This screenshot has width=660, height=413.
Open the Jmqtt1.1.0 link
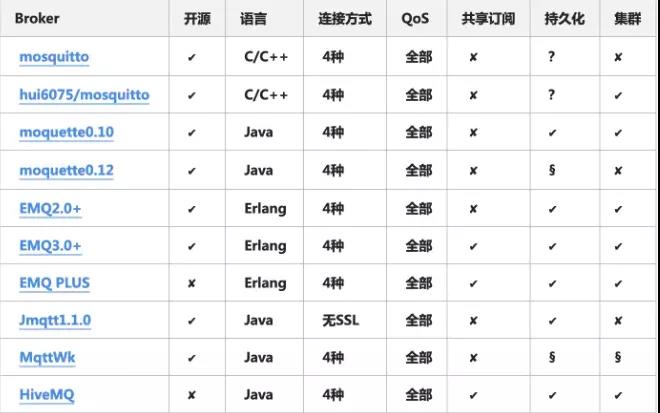tap(55, 320)
